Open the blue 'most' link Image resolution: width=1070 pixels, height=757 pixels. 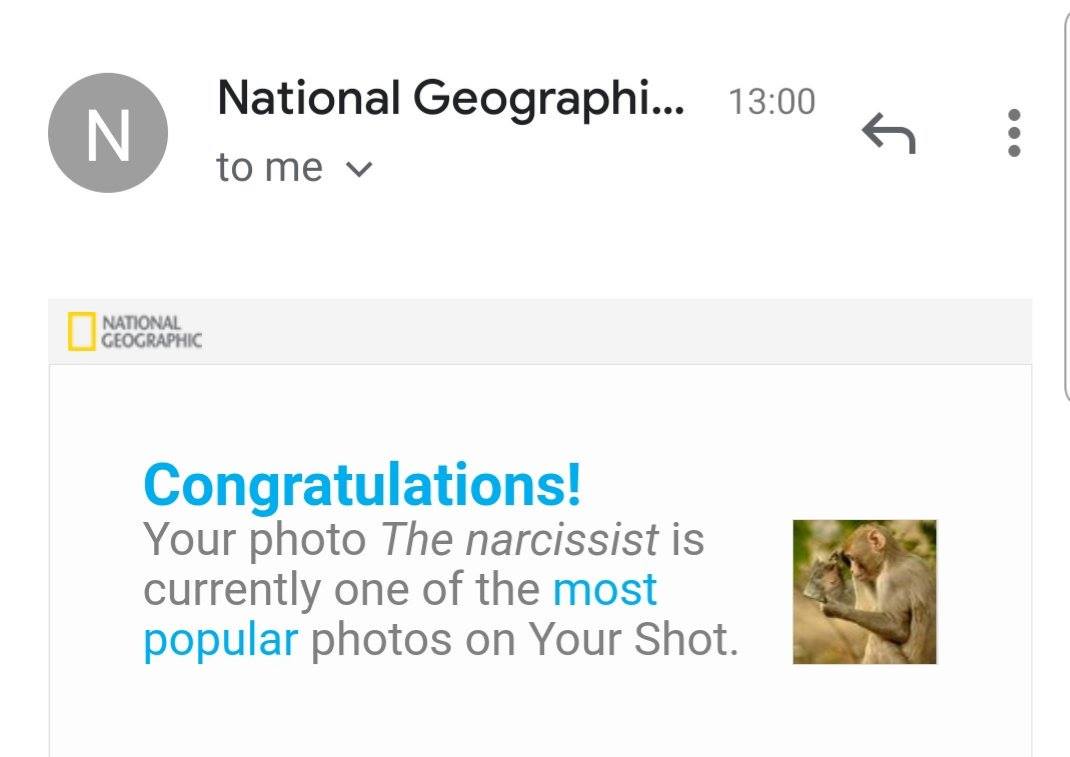pyautogui.click(x=605, y=589)
